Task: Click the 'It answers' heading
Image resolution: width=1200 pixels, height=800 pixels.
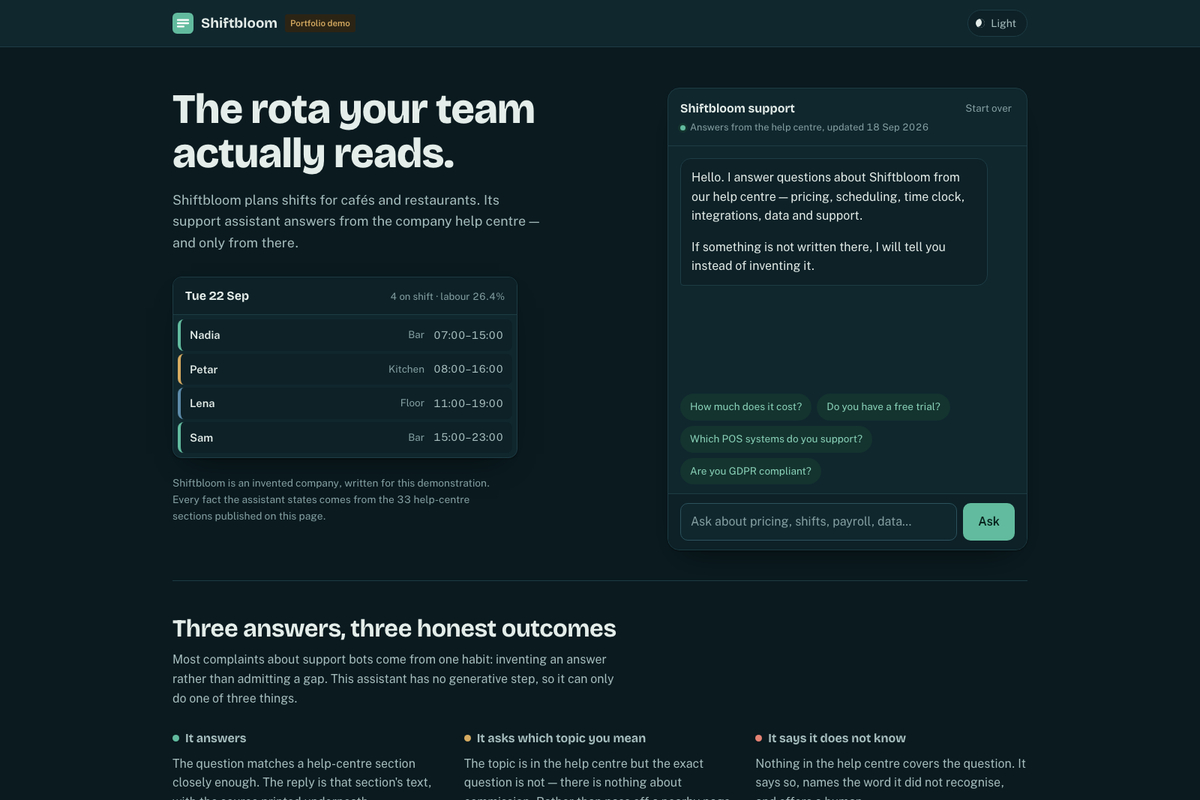Action: (215, 738)
